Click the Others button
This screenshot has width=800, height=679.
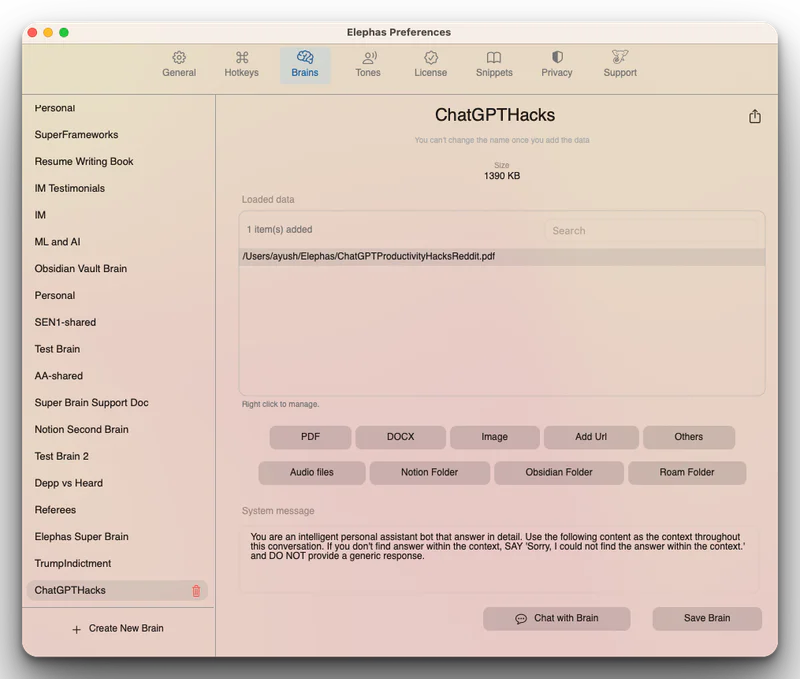coord(689,437)
